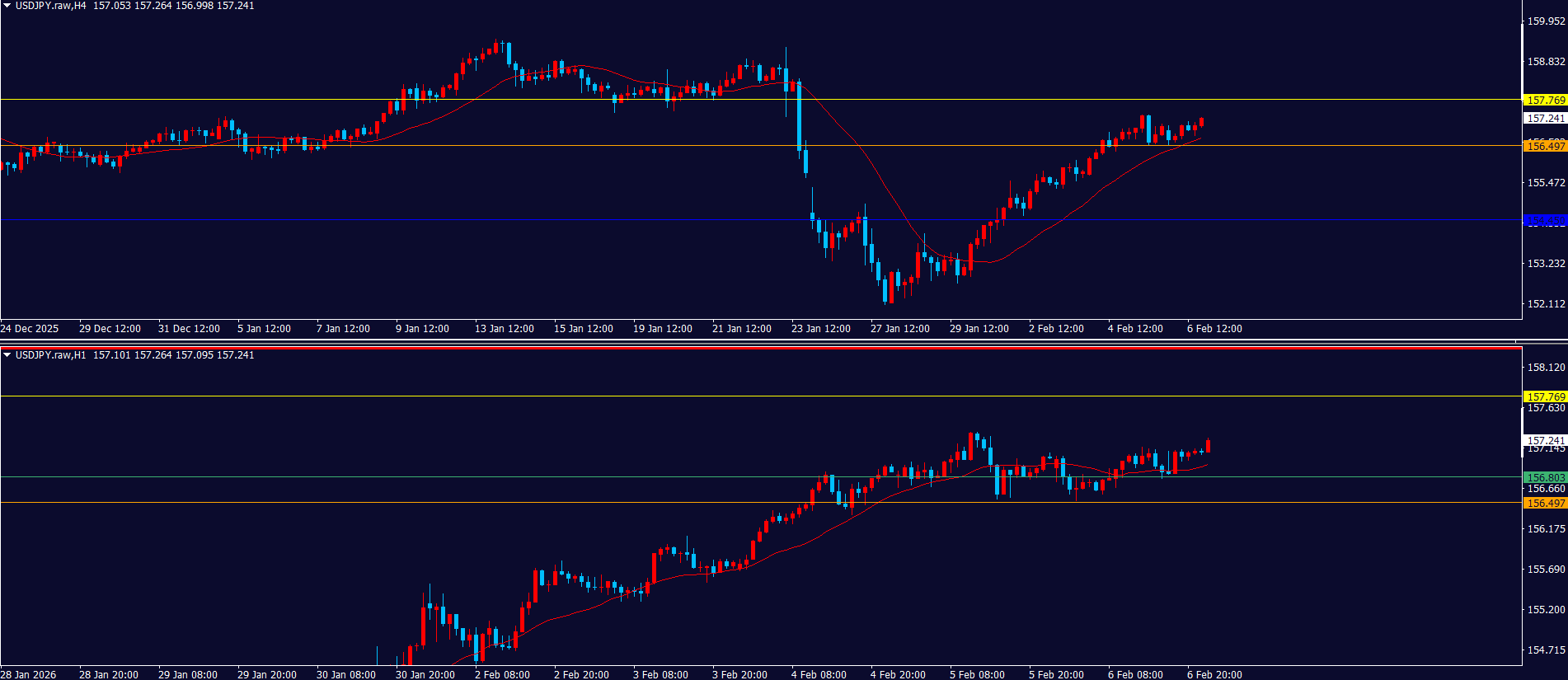The width and height of the screenshot is (1568, 680).
Task: Select orange 156.497 price label on H1 chart
Action: (x=1545, y=503)
